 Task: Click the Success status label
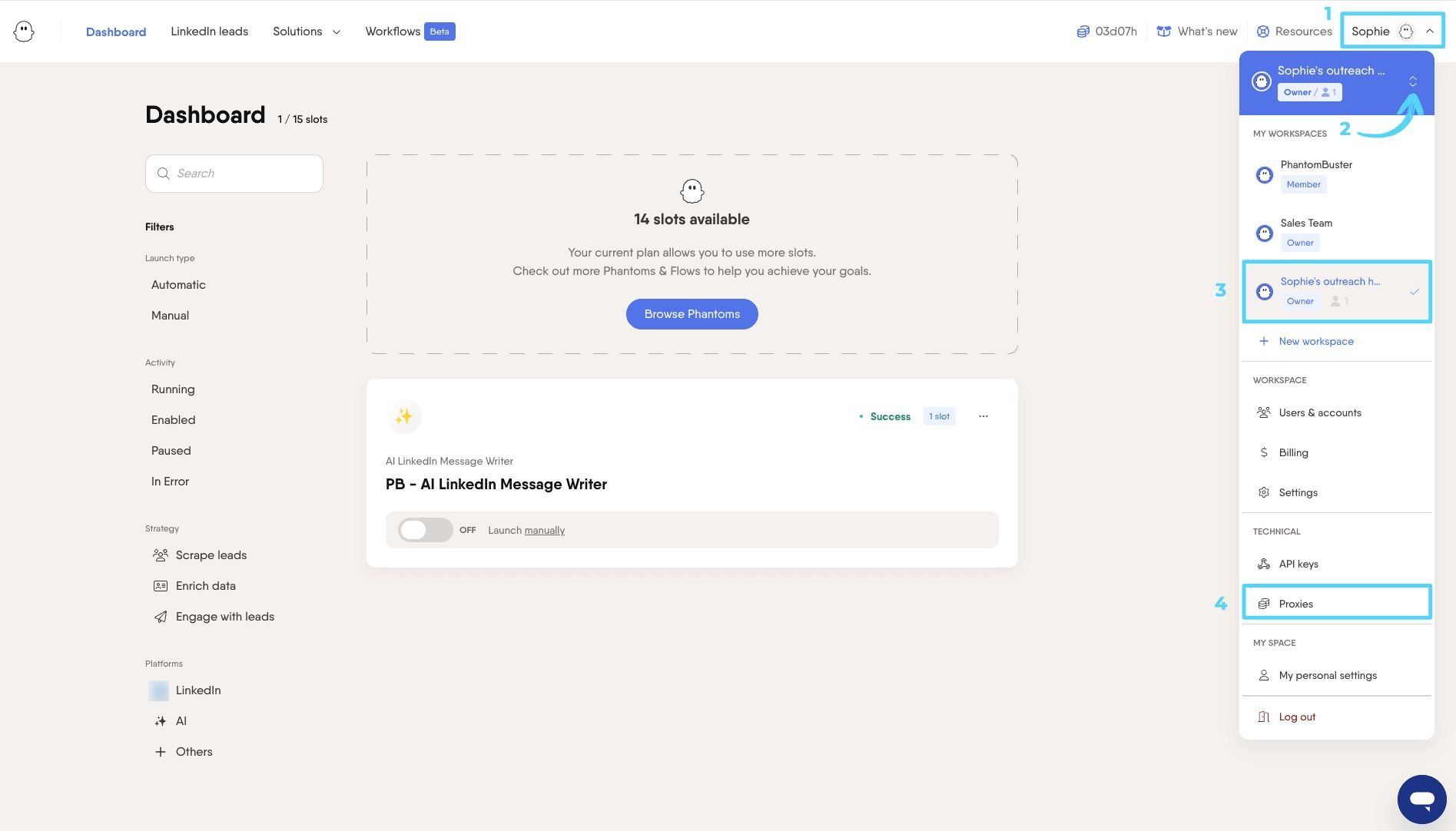click(x=890, y=416)
